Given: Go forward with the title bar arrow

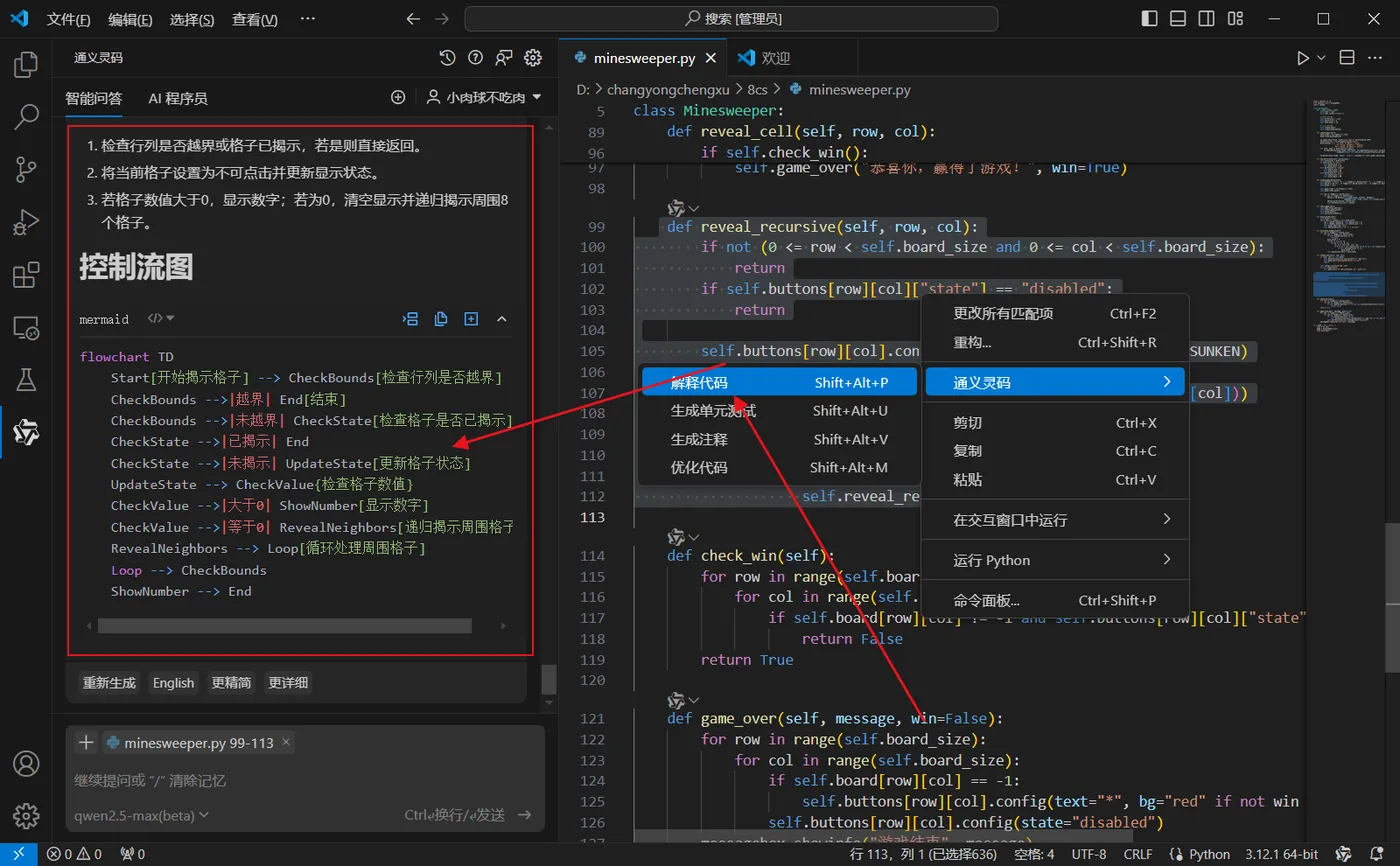Looking at the screenshot, I should (x=443, y=19).
